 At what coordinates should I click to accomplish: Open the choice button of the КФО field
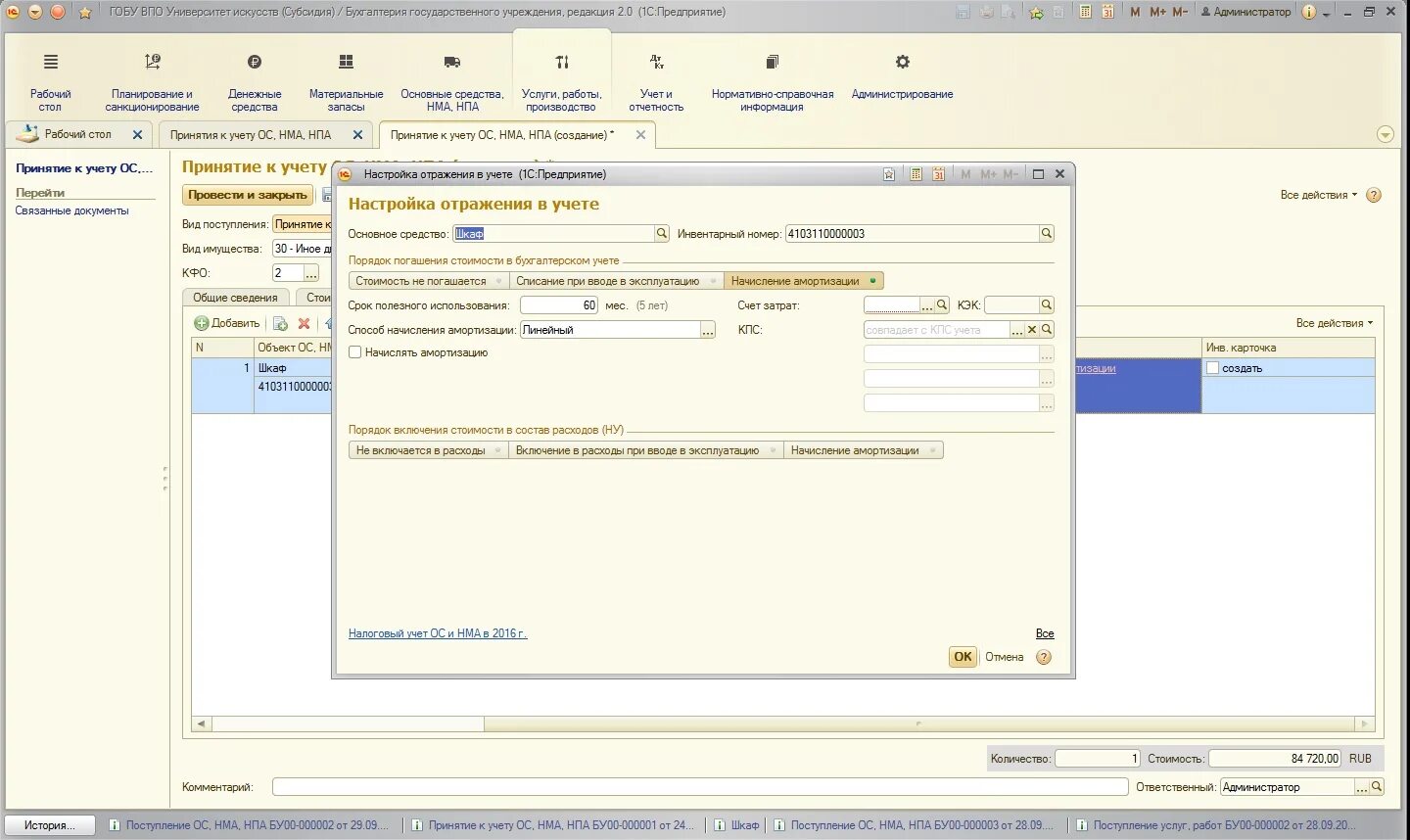pyautogui.click(x=311, y=273)
